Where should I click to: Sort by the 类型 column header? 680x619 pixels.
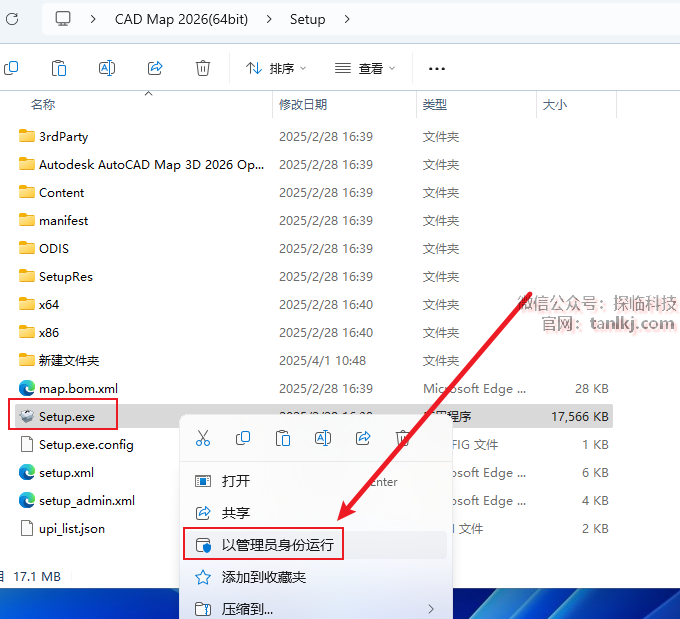click(435, 105)
